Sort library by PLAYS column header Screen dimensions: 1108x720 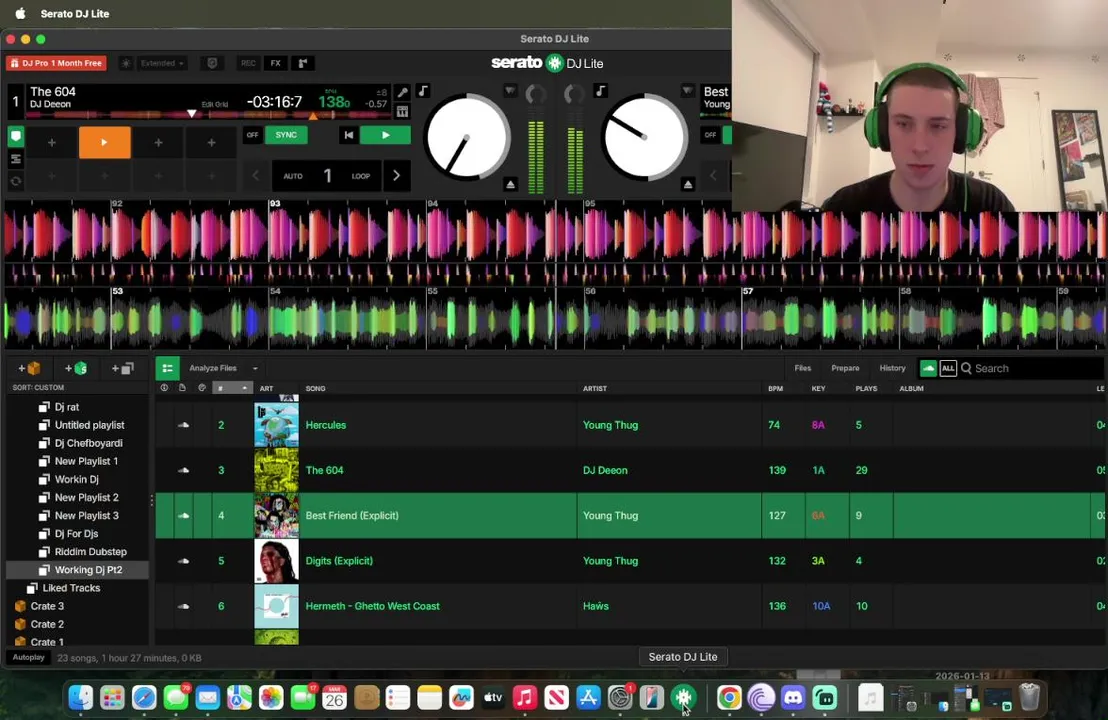click(x=866, y=389)
